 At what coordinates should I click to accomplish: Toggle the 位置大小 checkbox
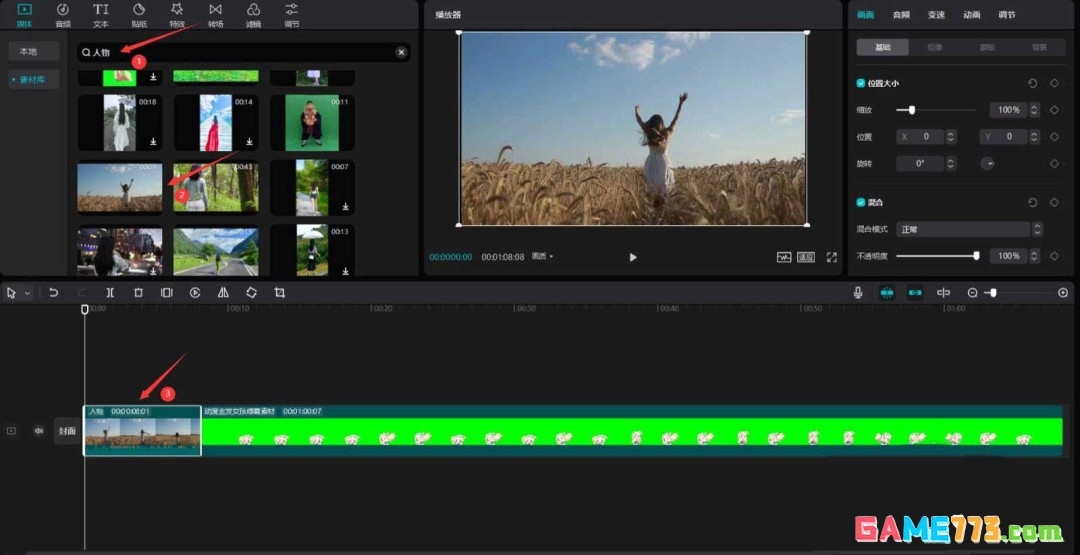click(x=861, y=83)
